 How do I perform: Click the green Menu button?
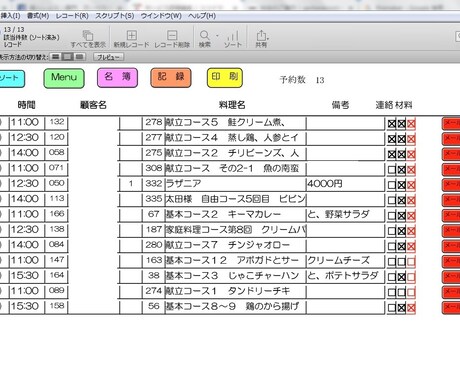(64, 78)
